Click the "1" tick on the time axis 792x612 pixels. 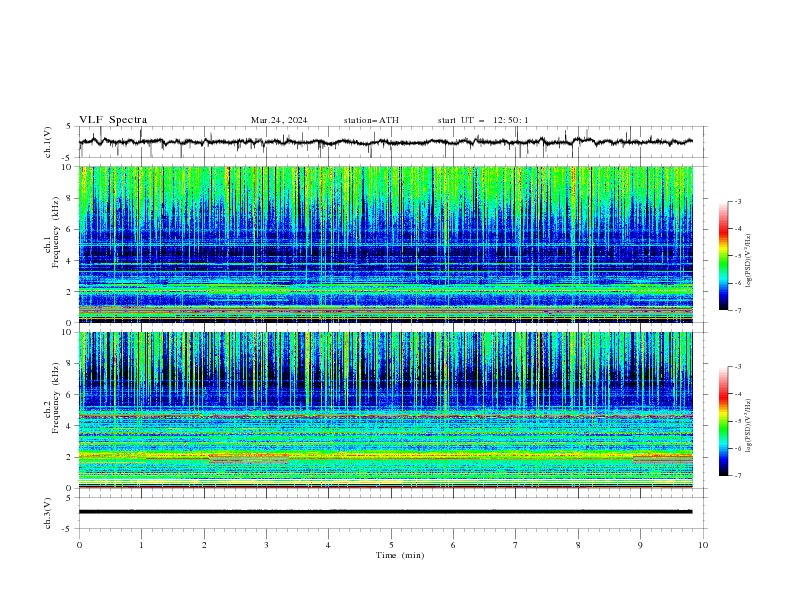tap(141, 545)
